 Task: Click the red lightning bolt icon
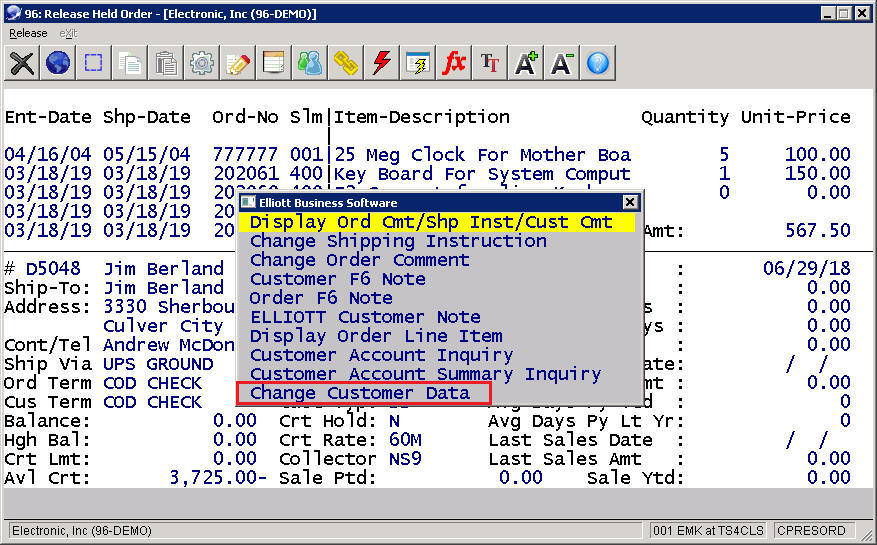(x=381, y=63)
